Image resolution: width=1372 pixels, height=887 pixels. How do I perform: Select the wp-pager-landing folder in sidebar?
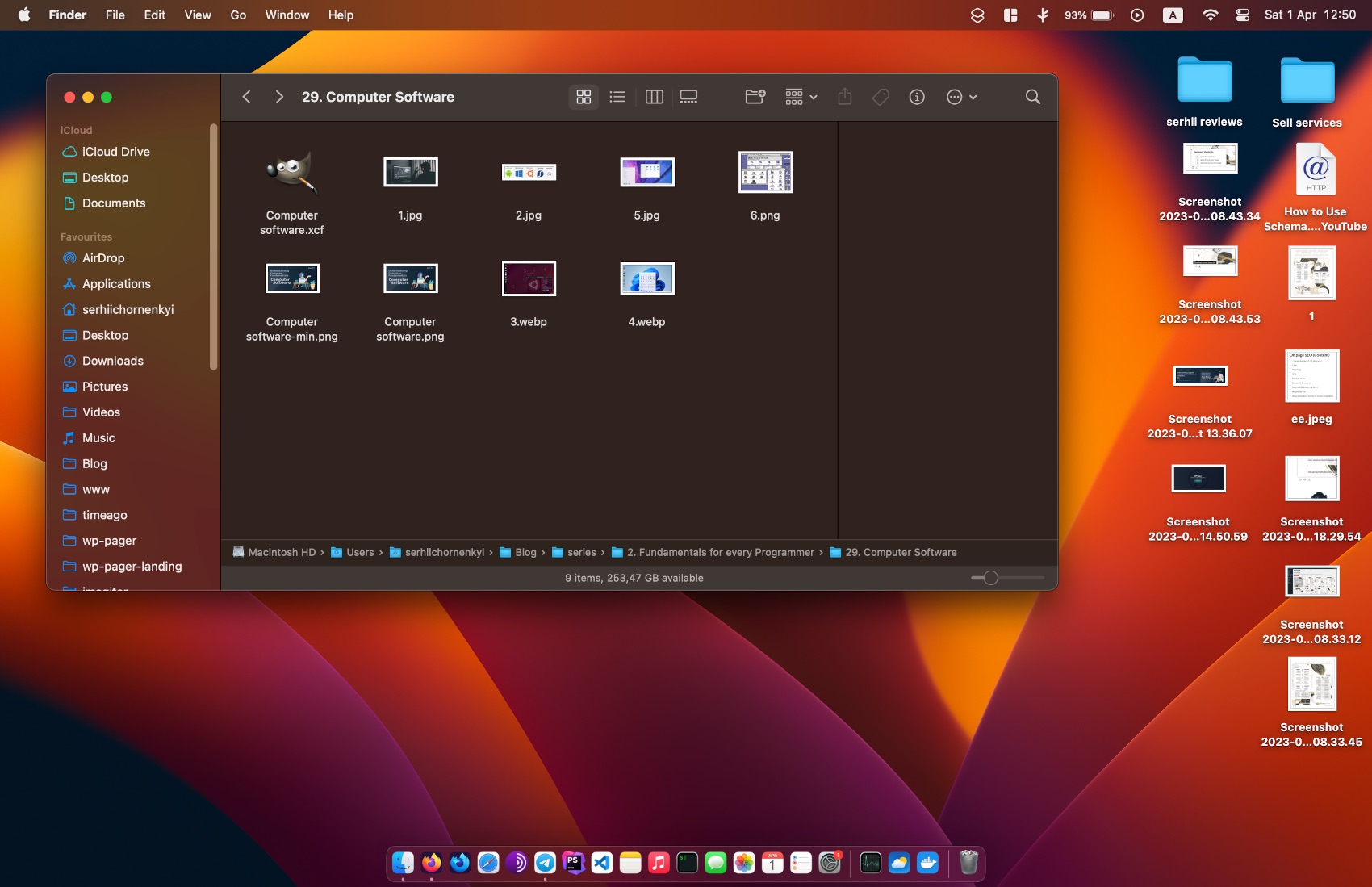pos(134,567)
